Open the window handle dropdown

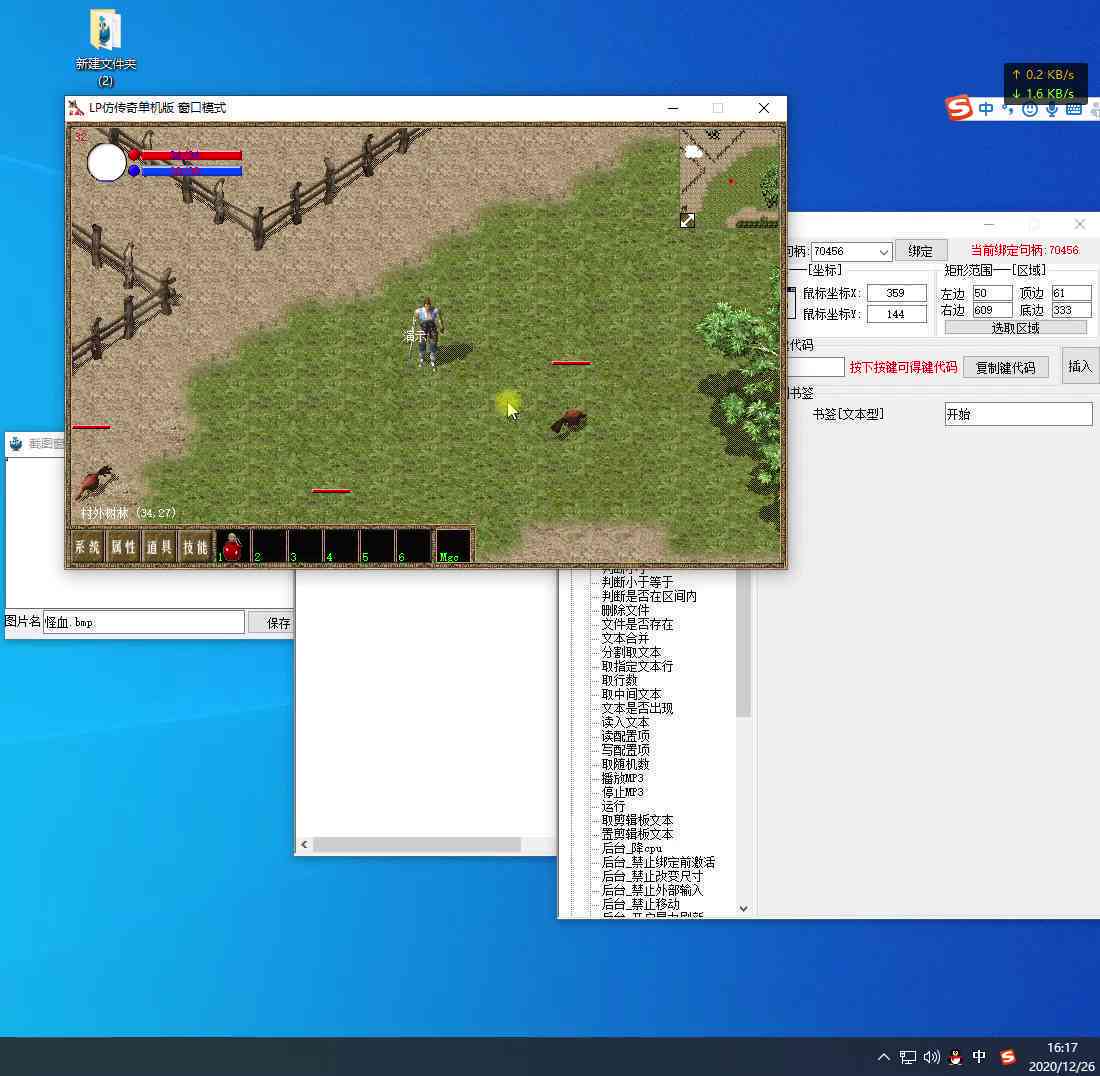884,251
